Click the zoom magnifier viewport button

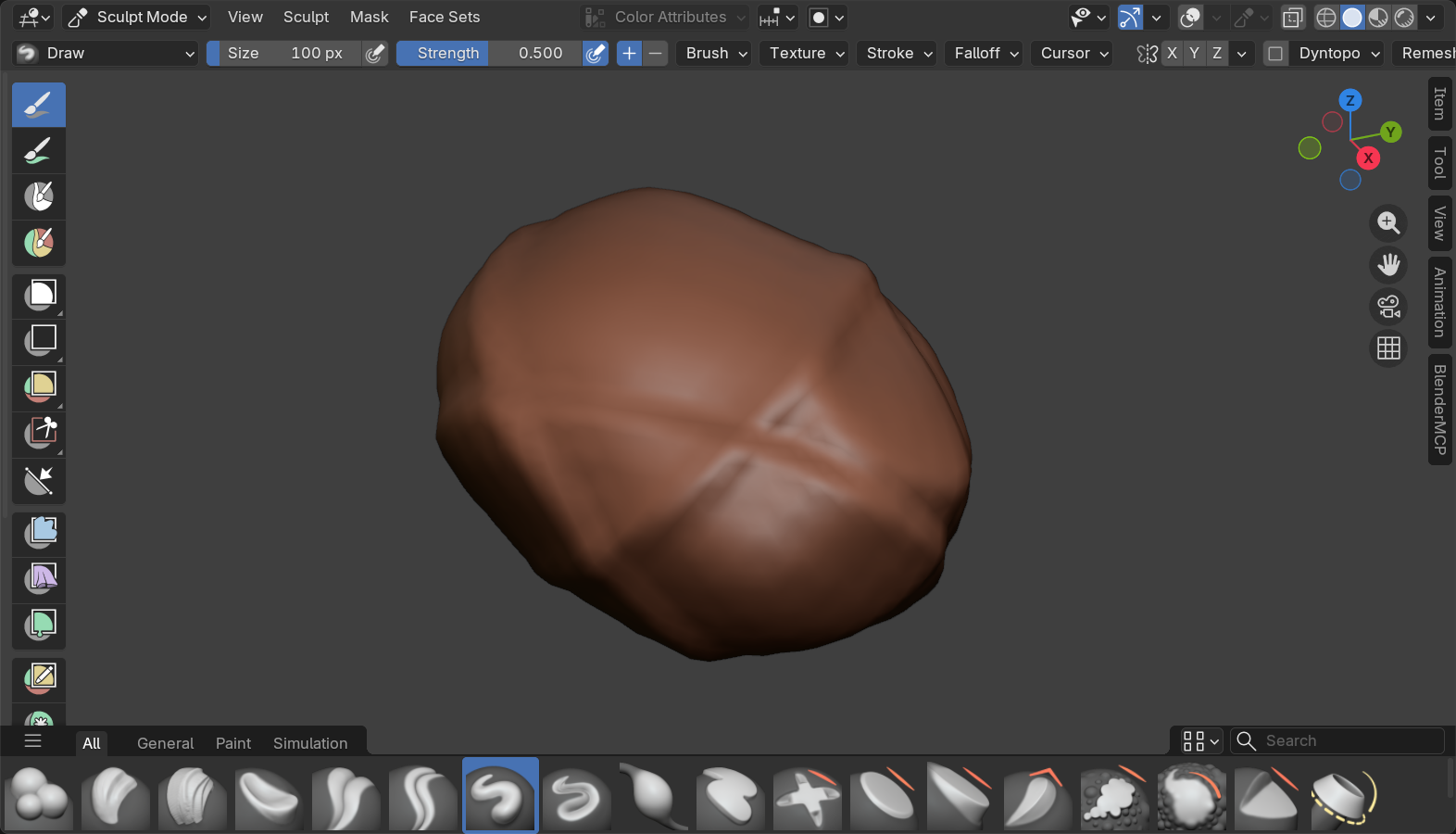1388,222
